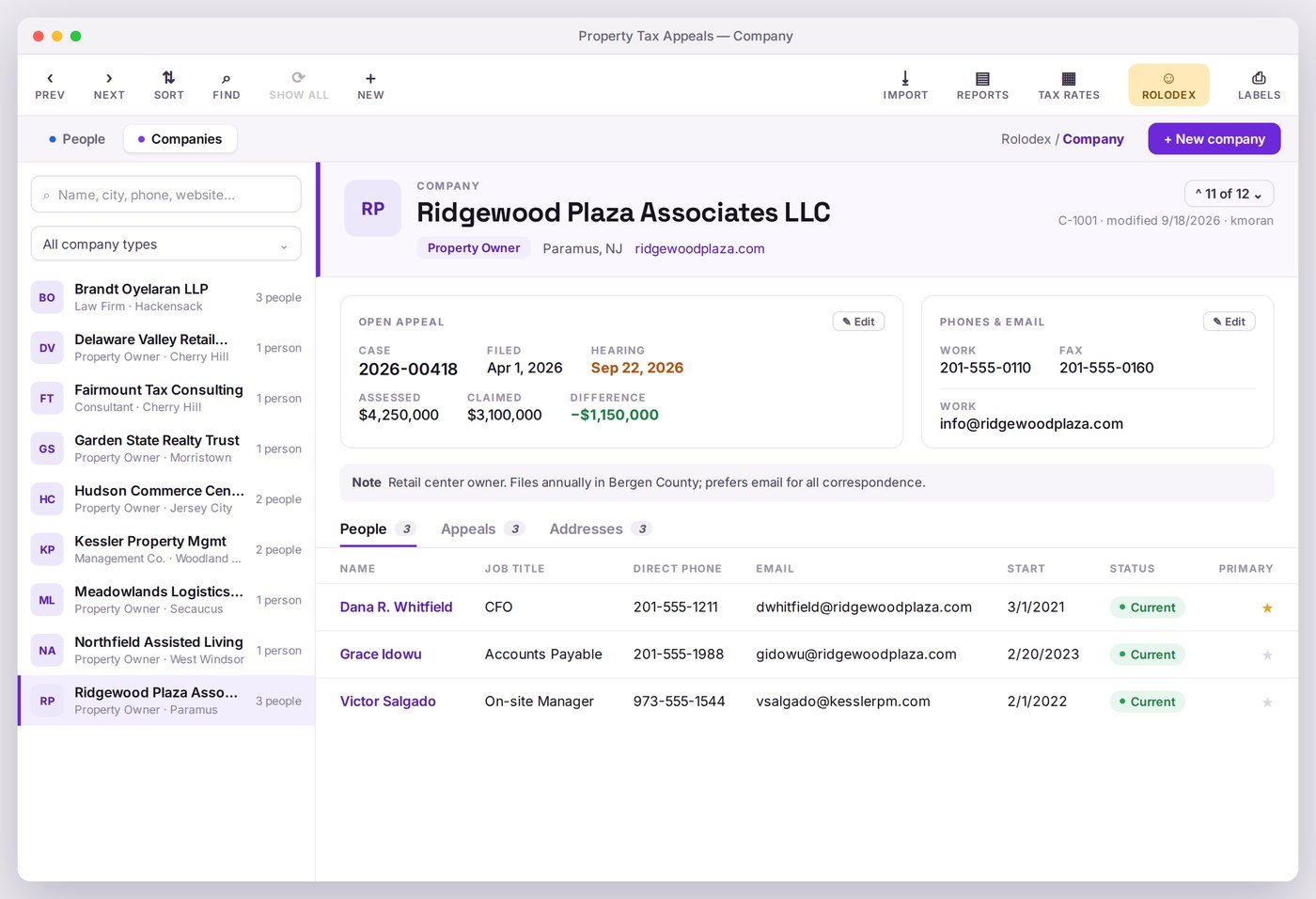Viewport: 1316px width, 899px height.
Task: Click fax number 201-555-0160
Action: 1106,369
